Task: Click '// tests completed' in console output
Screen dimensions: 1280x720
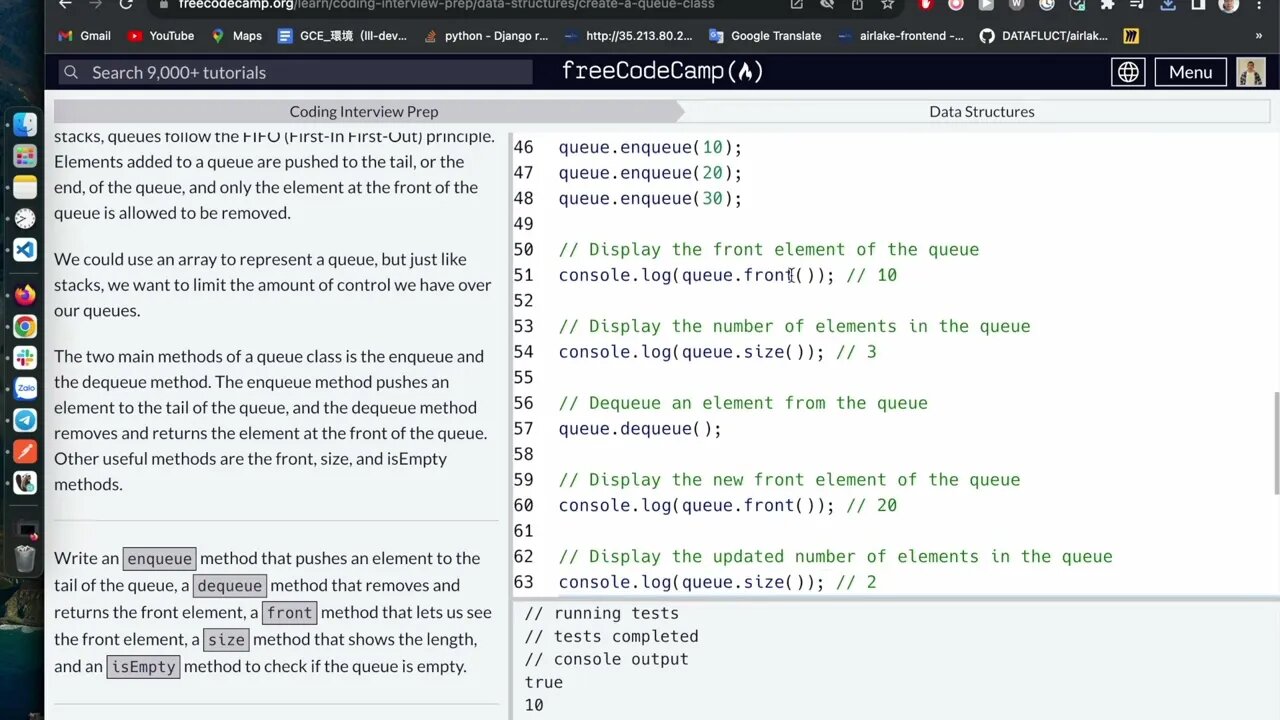Action: tap(611, 636)
